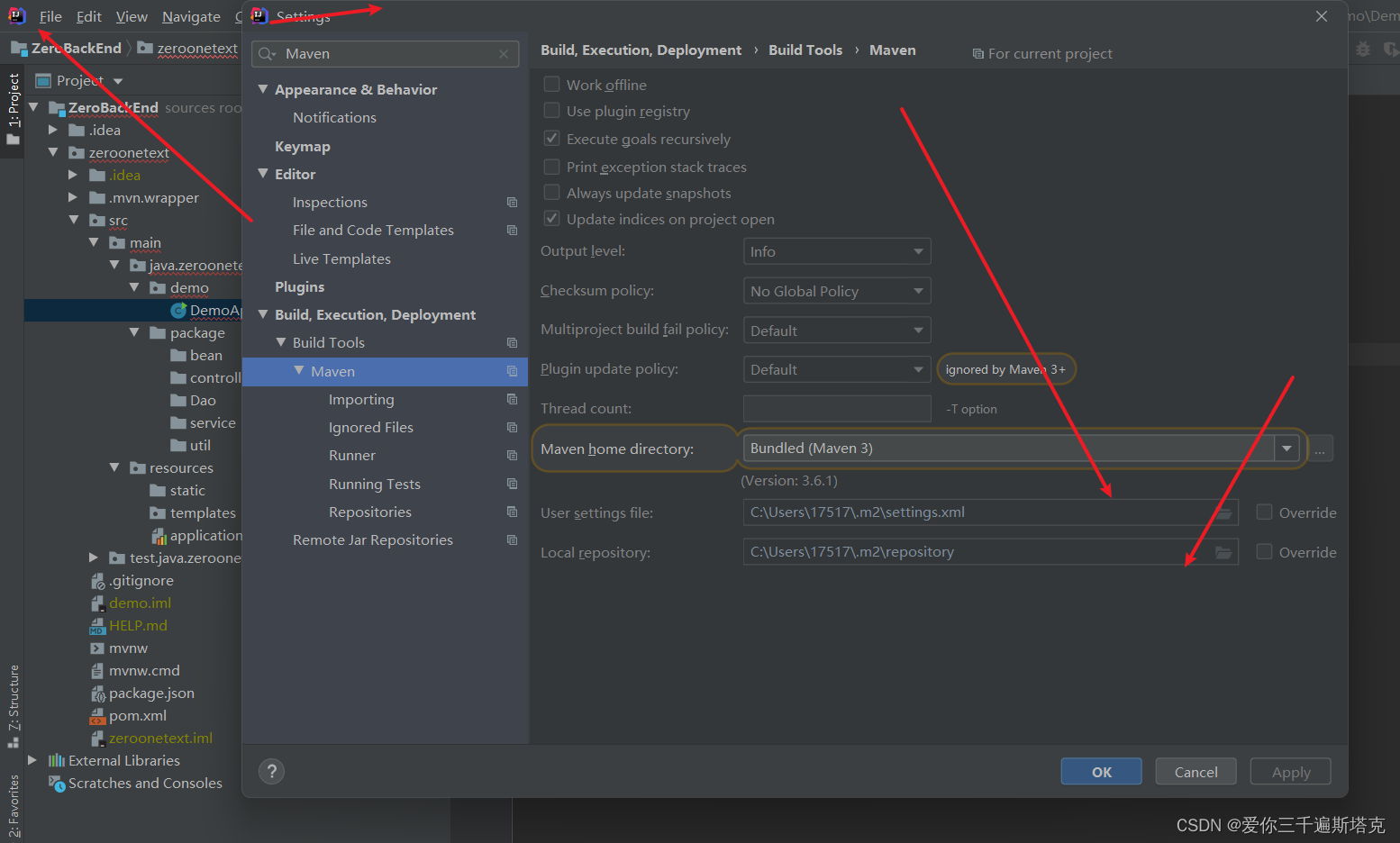Image resolution: width=1400 pixels, height=843 pixels.
Task: Expand the External Libraries node
Action: point(32,761)
